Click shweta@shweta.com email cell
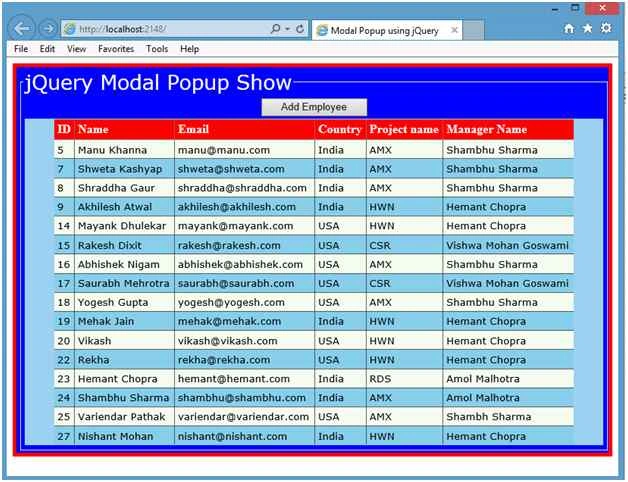 (x=244, y=169)
